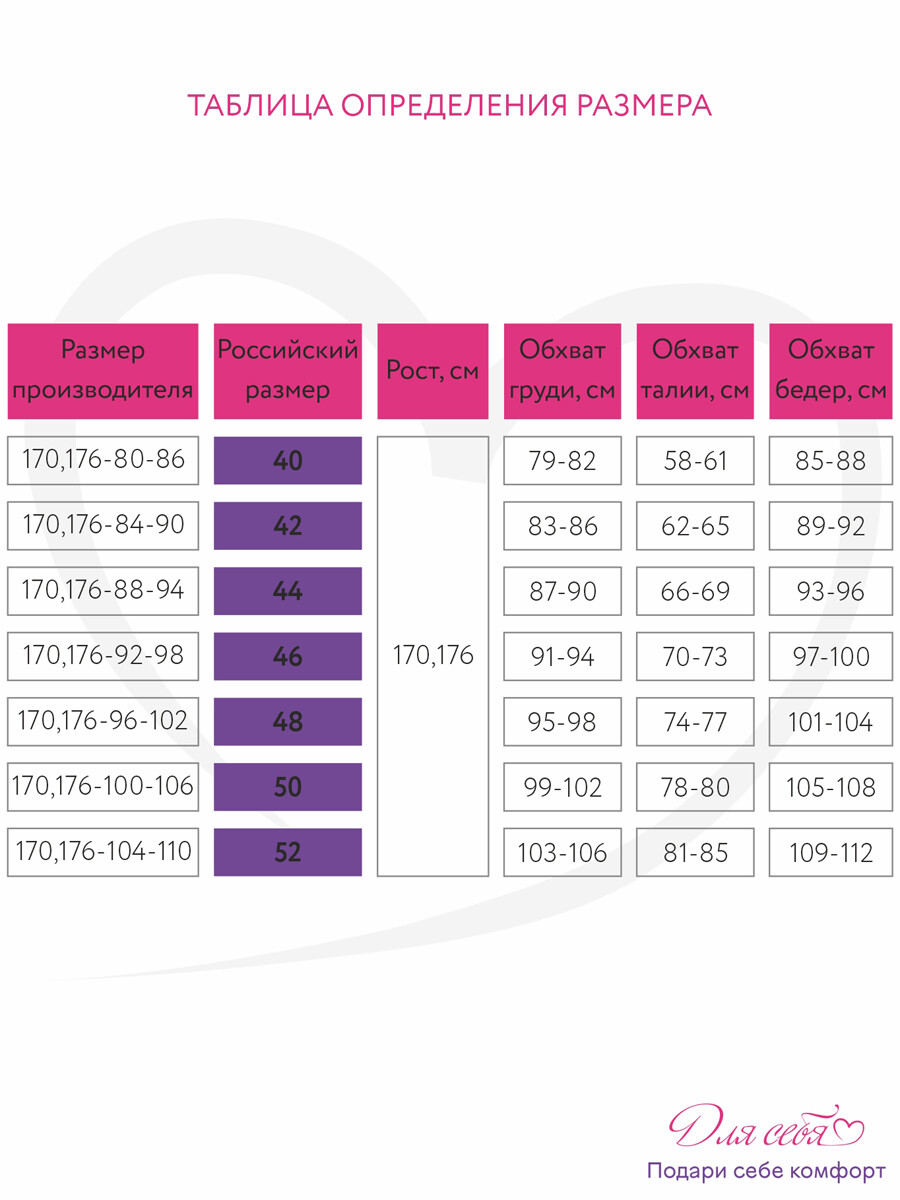Click manufacturer size 170,176-84-90 cell
This screenshot has width=900, height=1200.
click(103, 526)
